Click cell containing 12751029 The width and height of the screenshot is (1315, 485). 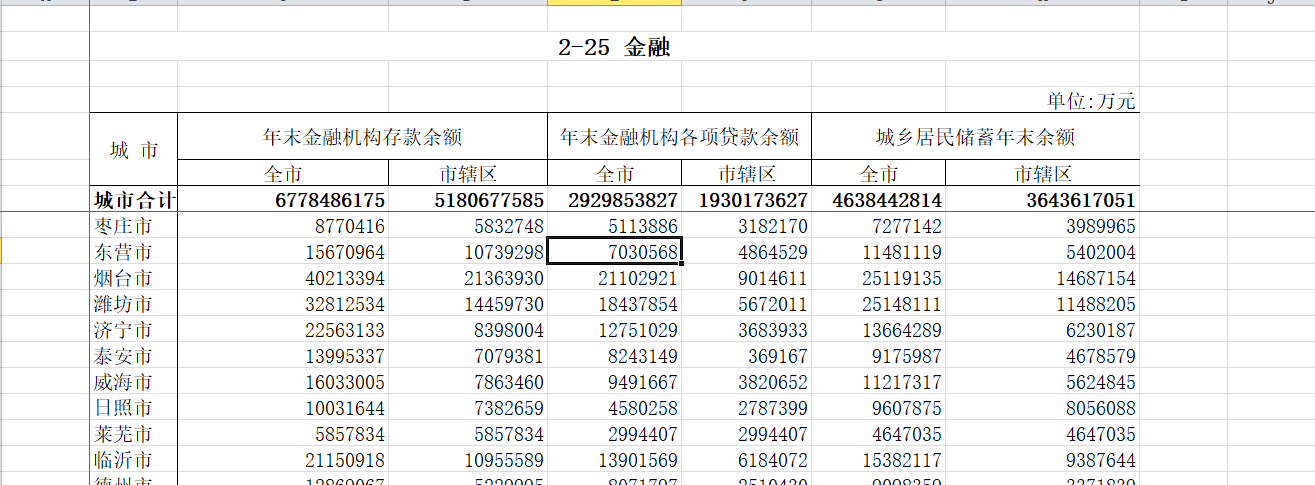coord(615,330)
